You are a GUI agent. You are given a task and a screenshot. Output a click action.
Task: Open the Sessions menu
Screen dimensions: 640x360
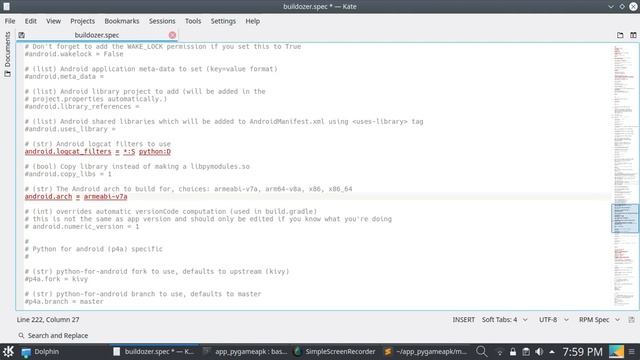click(x=162, y=21)
